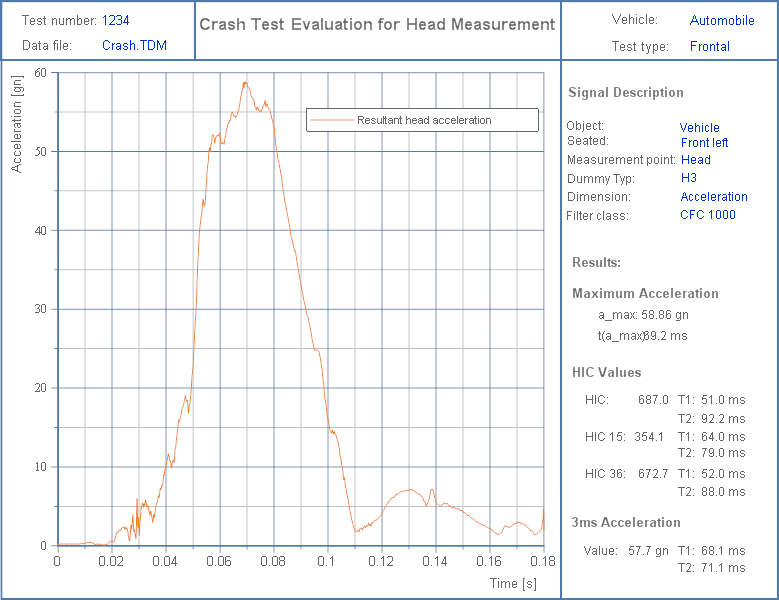
Task: Click the 3ms value 57.7 gn
Action: pyautogui.click(x=648, y=551)
